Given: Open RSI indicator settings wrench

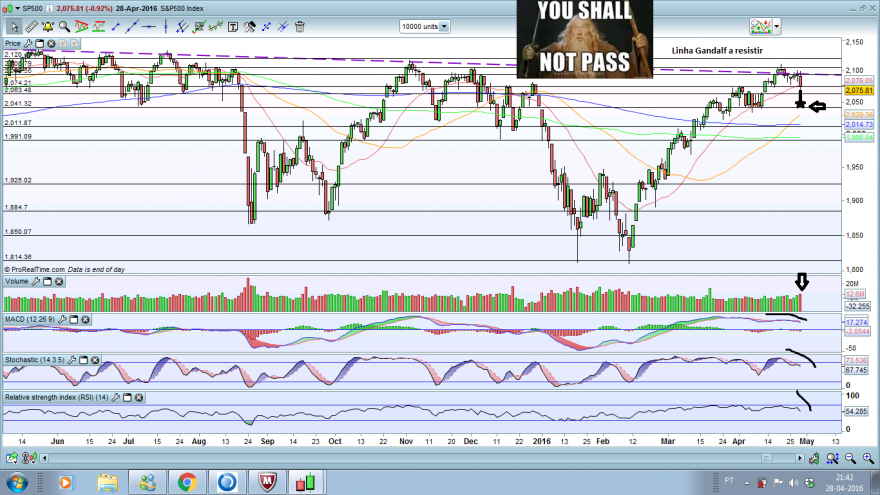Looking at the screenshot, I should tap(116, 397).
